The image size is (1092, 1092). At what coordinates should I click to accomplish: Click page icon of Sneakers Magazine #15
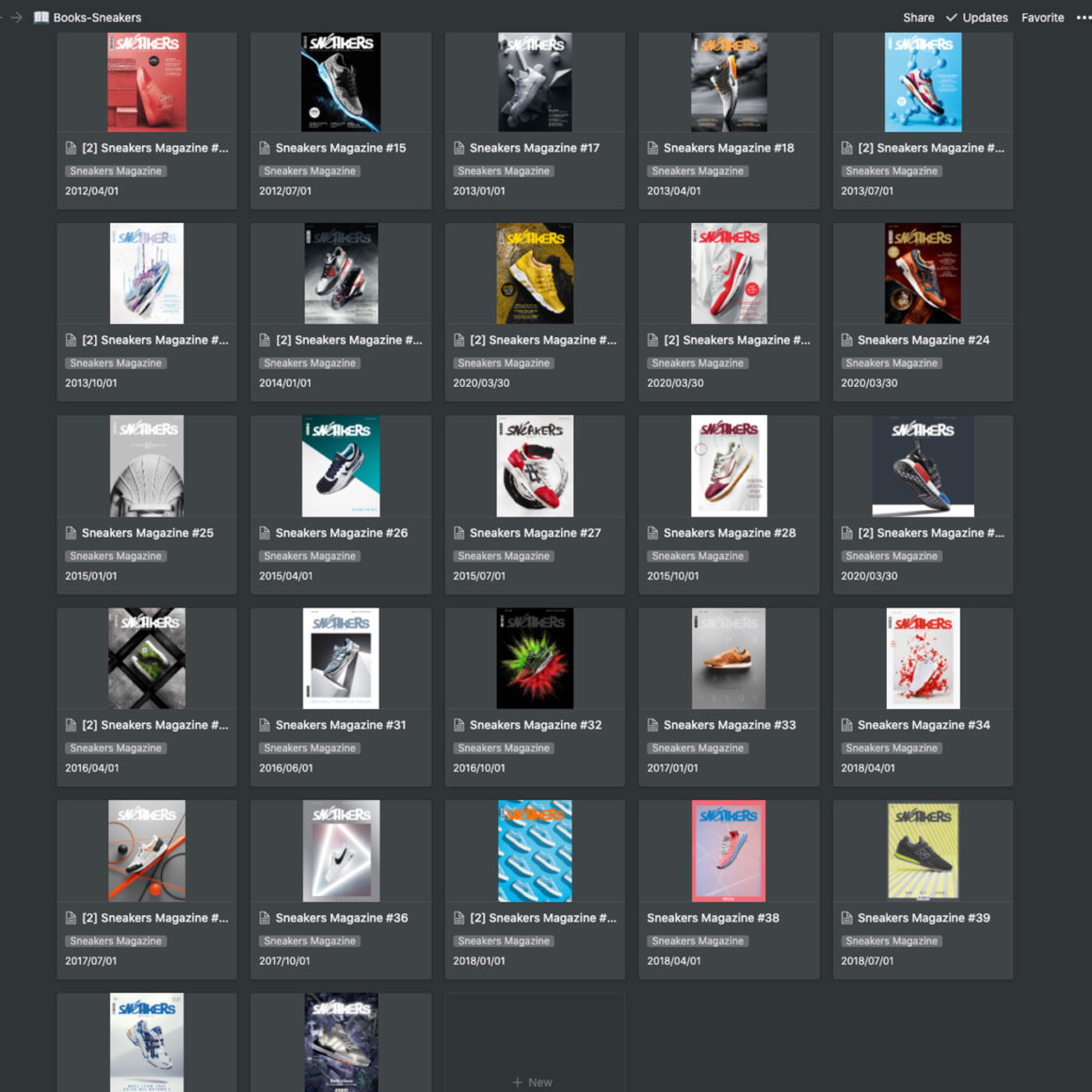point(265,149)
